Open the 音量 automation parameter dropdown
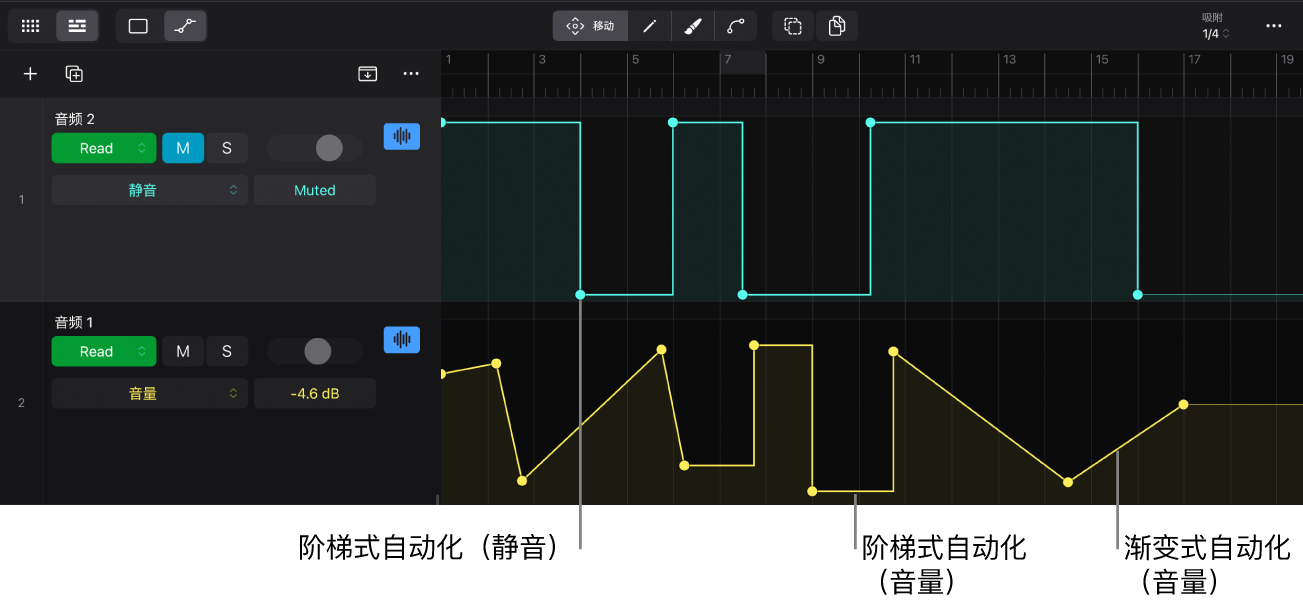The image size is (1303, 604). click(x=150, y=393)
